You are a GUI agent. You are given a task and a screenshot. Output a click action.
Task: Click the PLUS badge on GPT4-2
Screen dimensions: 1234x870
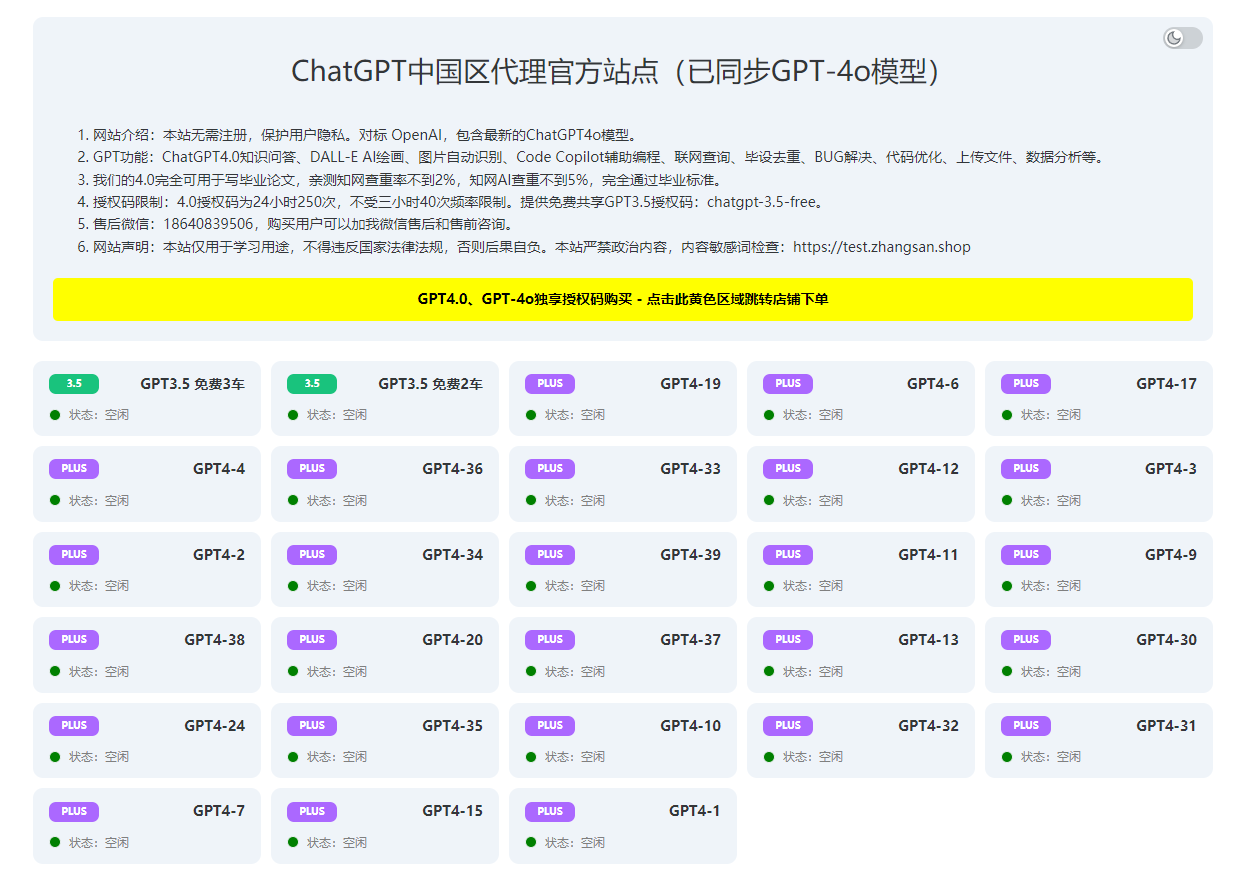(x=74, y=554)
